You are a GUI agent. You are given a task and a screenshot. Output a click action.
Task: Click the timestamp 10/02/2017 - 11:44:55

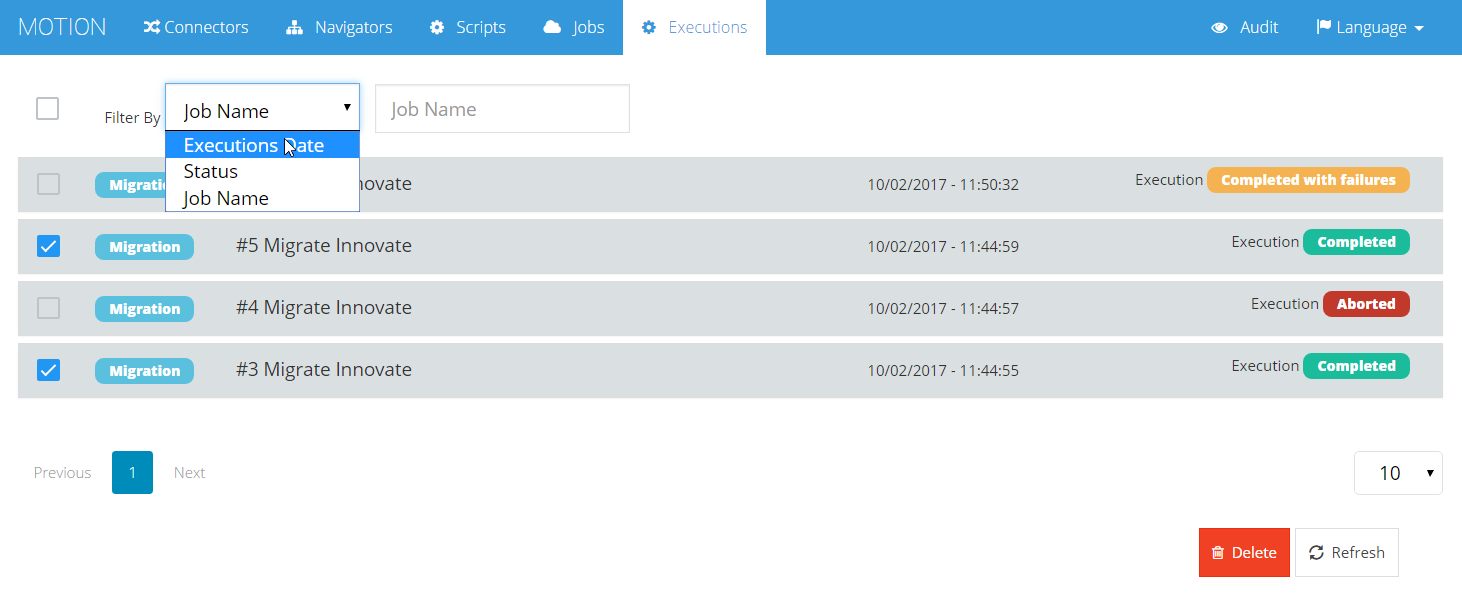point(943,371)
